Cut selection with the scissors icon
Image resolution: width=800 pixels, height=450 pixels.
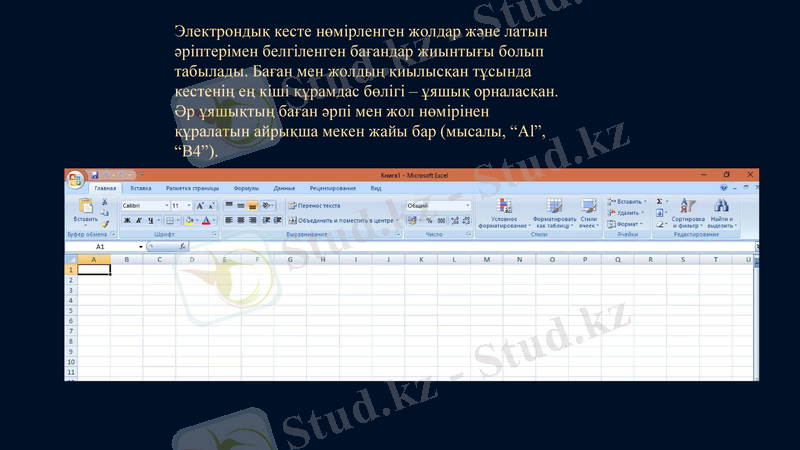(105, 202)
